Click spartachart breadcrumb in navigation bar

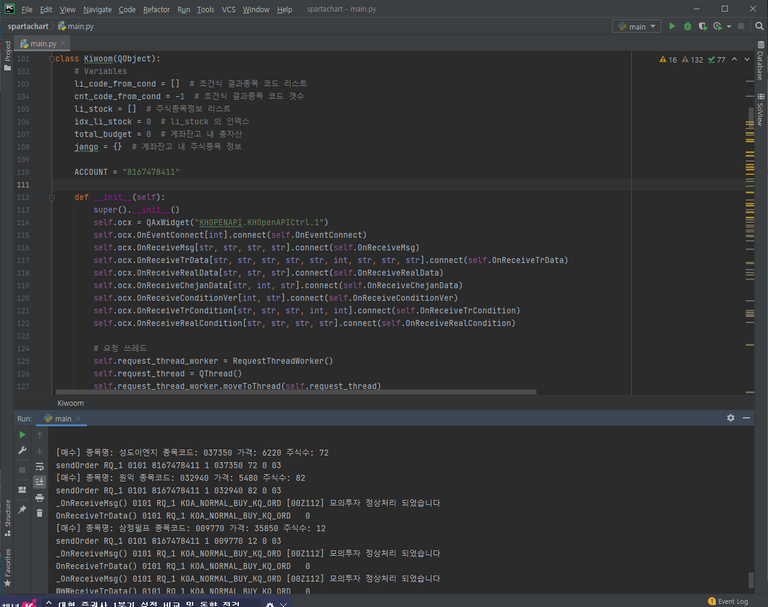[28, 26]
